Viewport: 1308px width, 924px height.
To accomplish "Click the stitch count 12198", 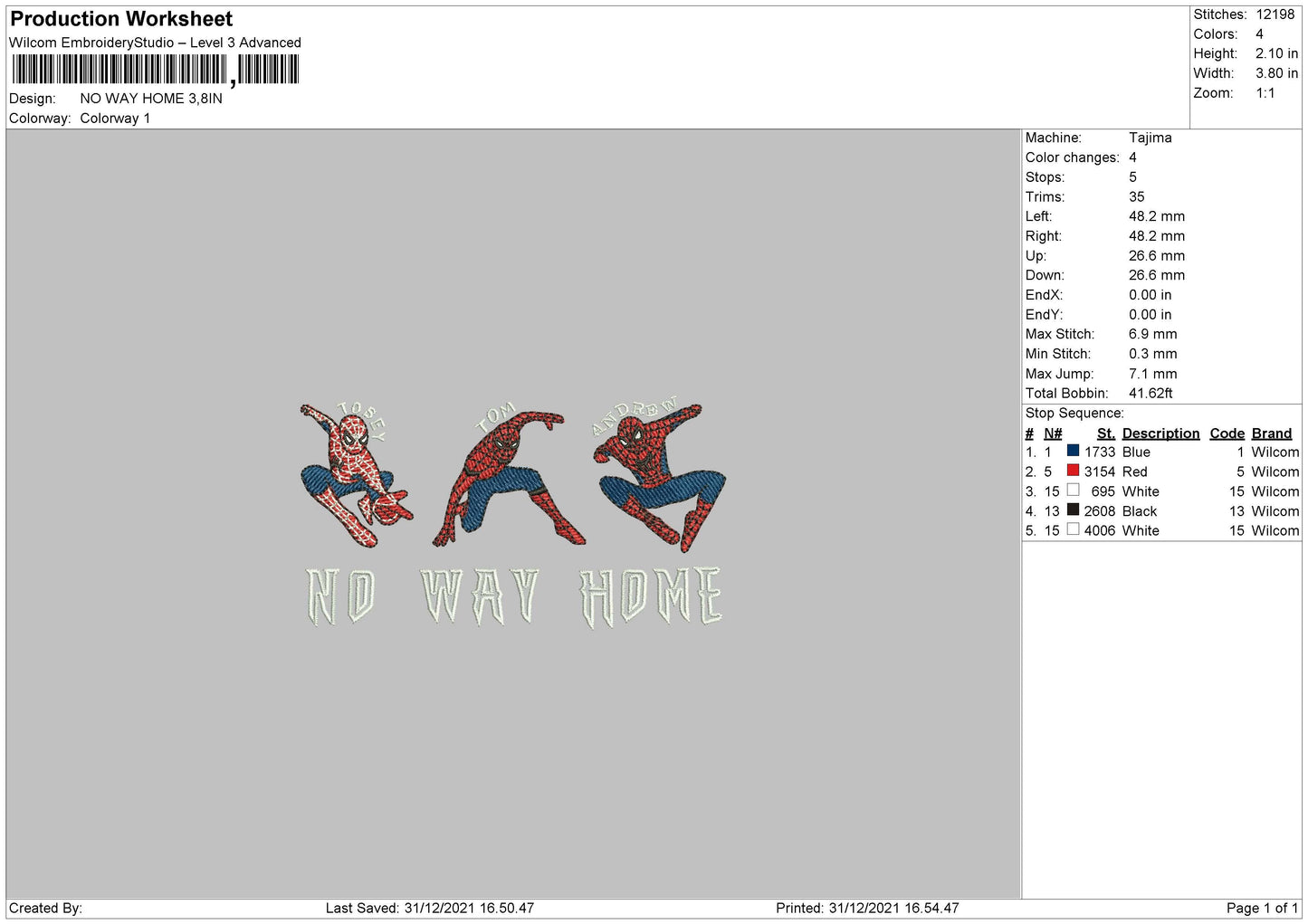I will 1275,14.
